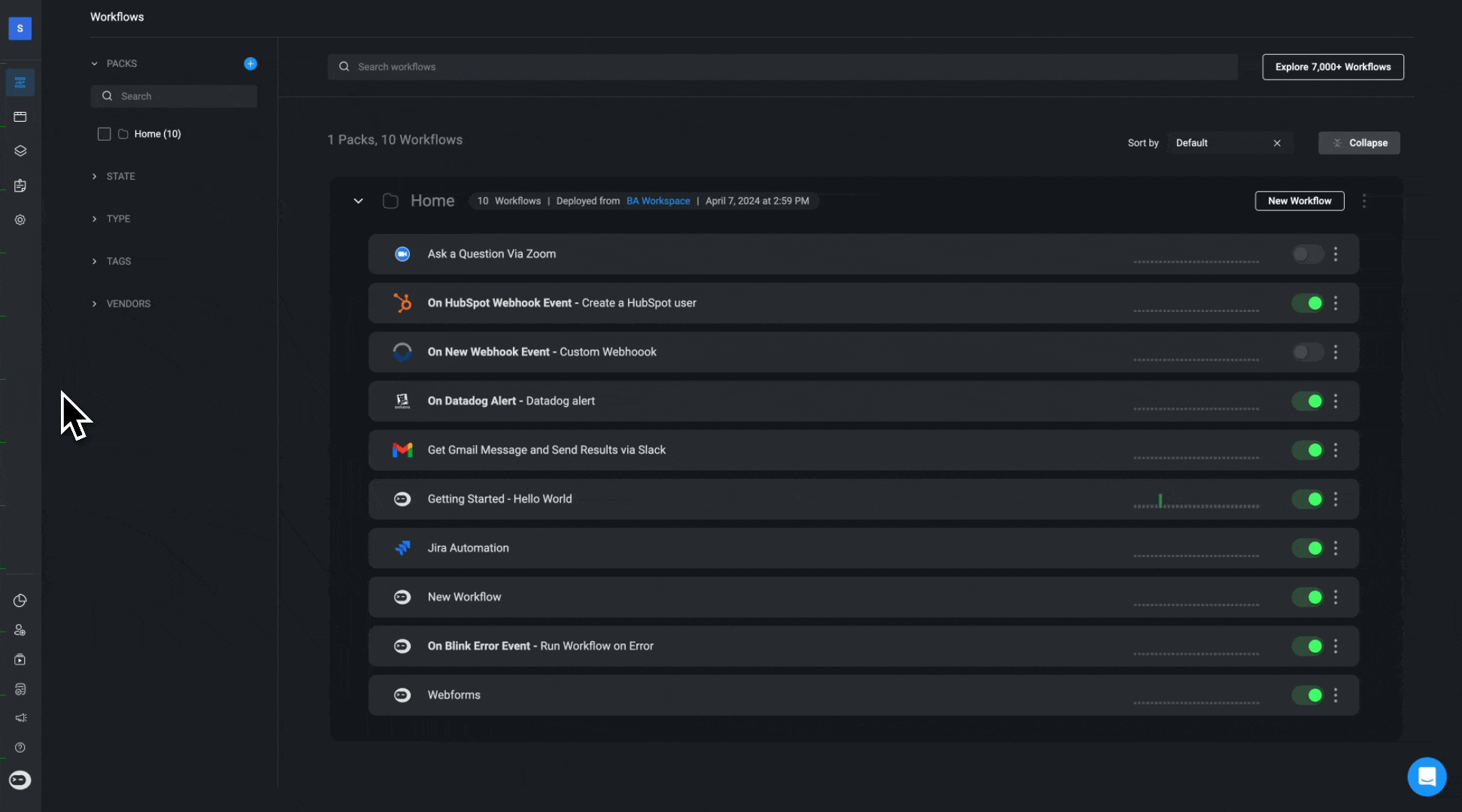Open options menu for Jira Automation workflow
Viewport: 1462px width, 812px height.
point(1336,548)
